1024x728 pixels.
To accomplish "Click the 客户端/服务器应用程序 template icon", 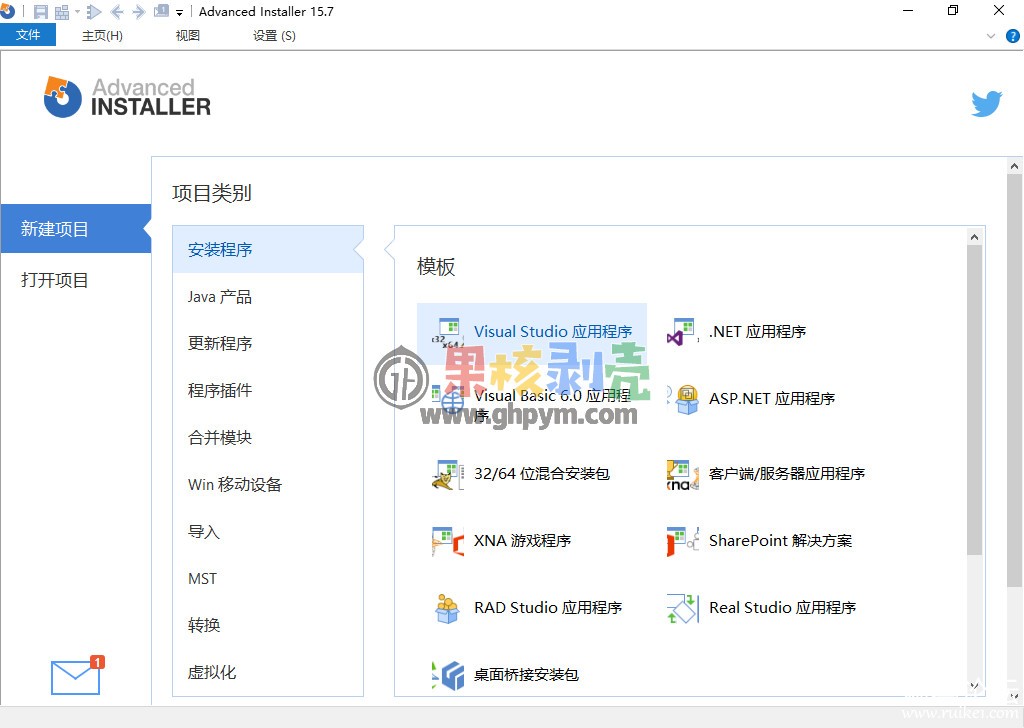I will pos(682,474).
